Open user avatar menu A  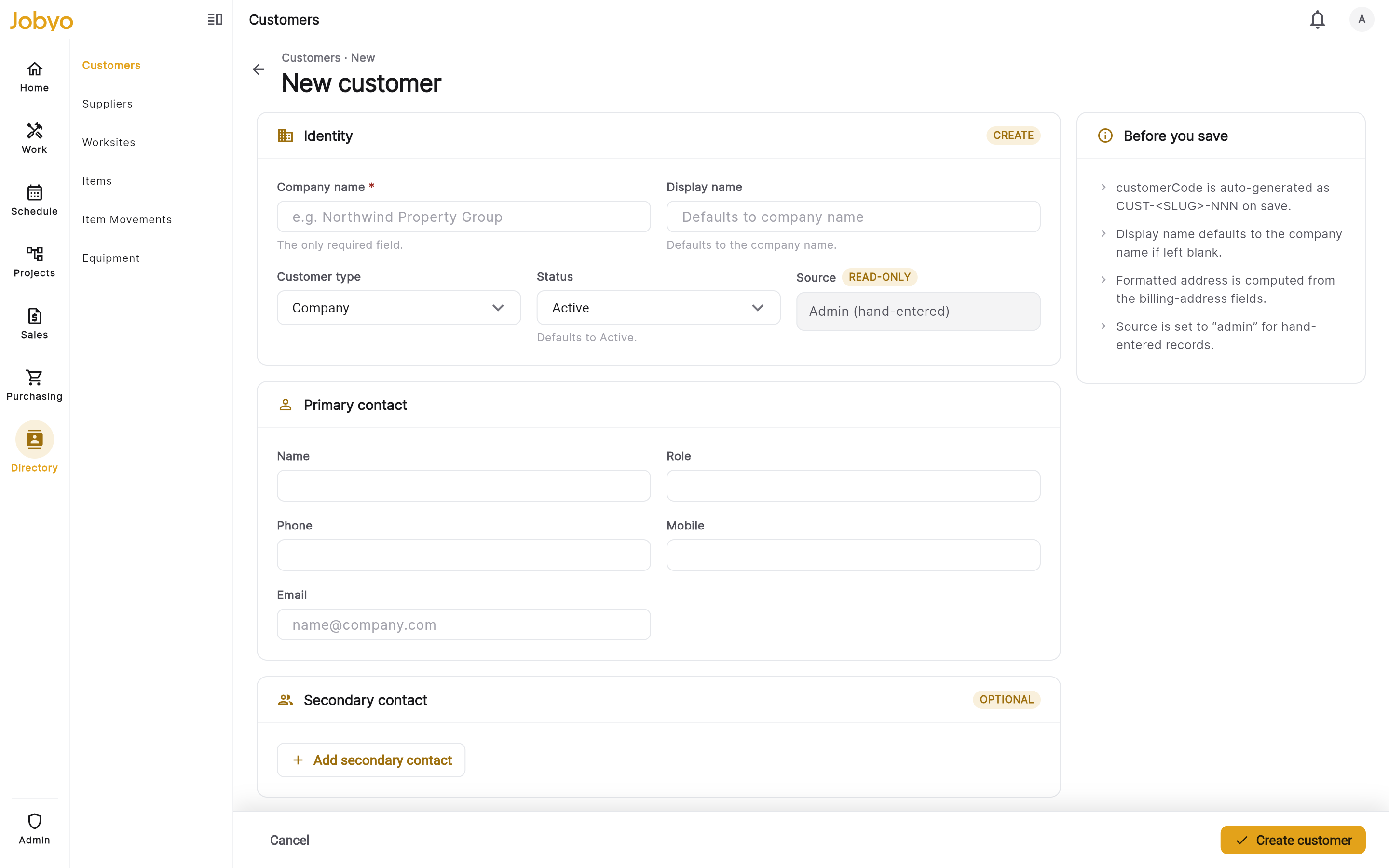tap(1362, 19)
